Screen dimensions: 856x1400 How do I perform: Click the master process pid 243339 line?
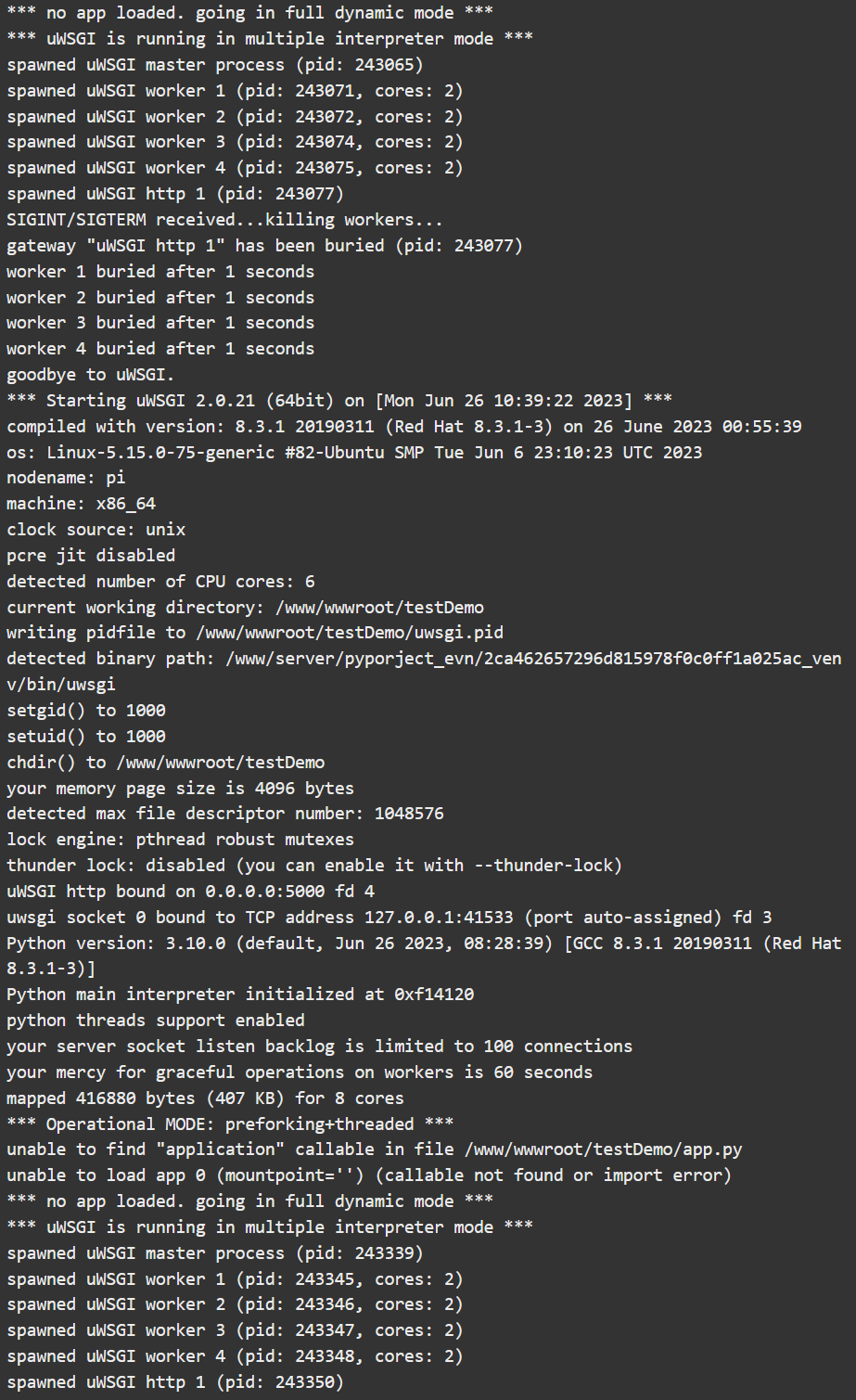coord(215,1253)
